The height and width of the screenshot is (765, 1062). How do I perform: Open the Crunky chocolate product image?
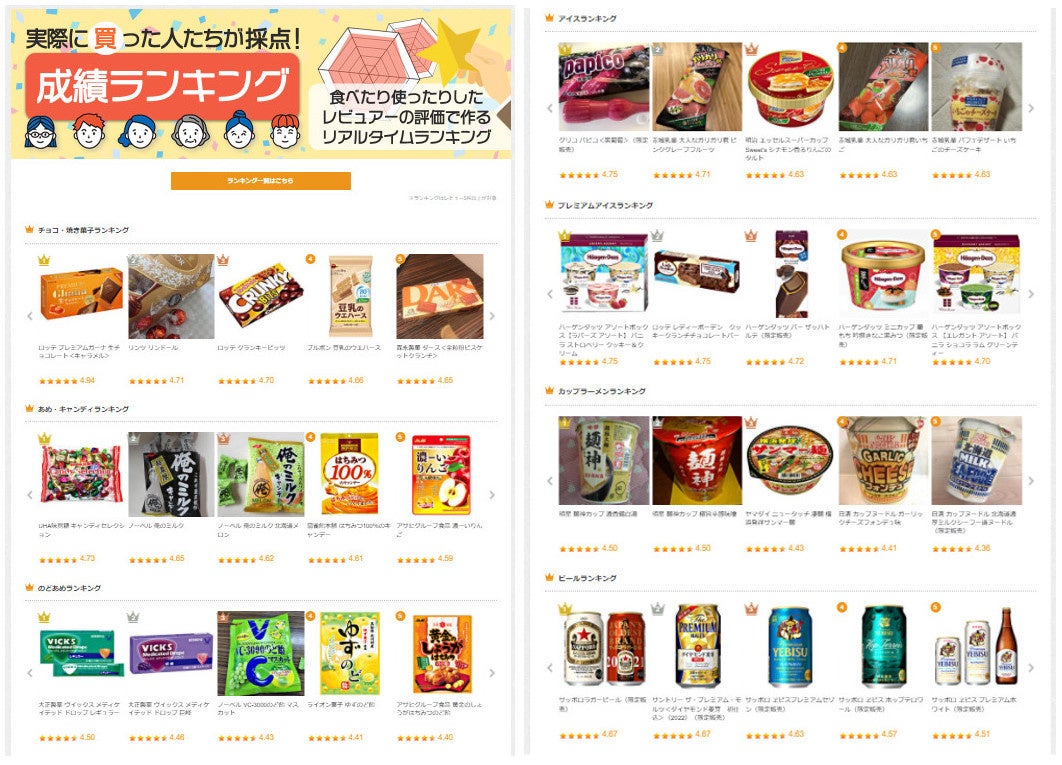click(261, 297)
